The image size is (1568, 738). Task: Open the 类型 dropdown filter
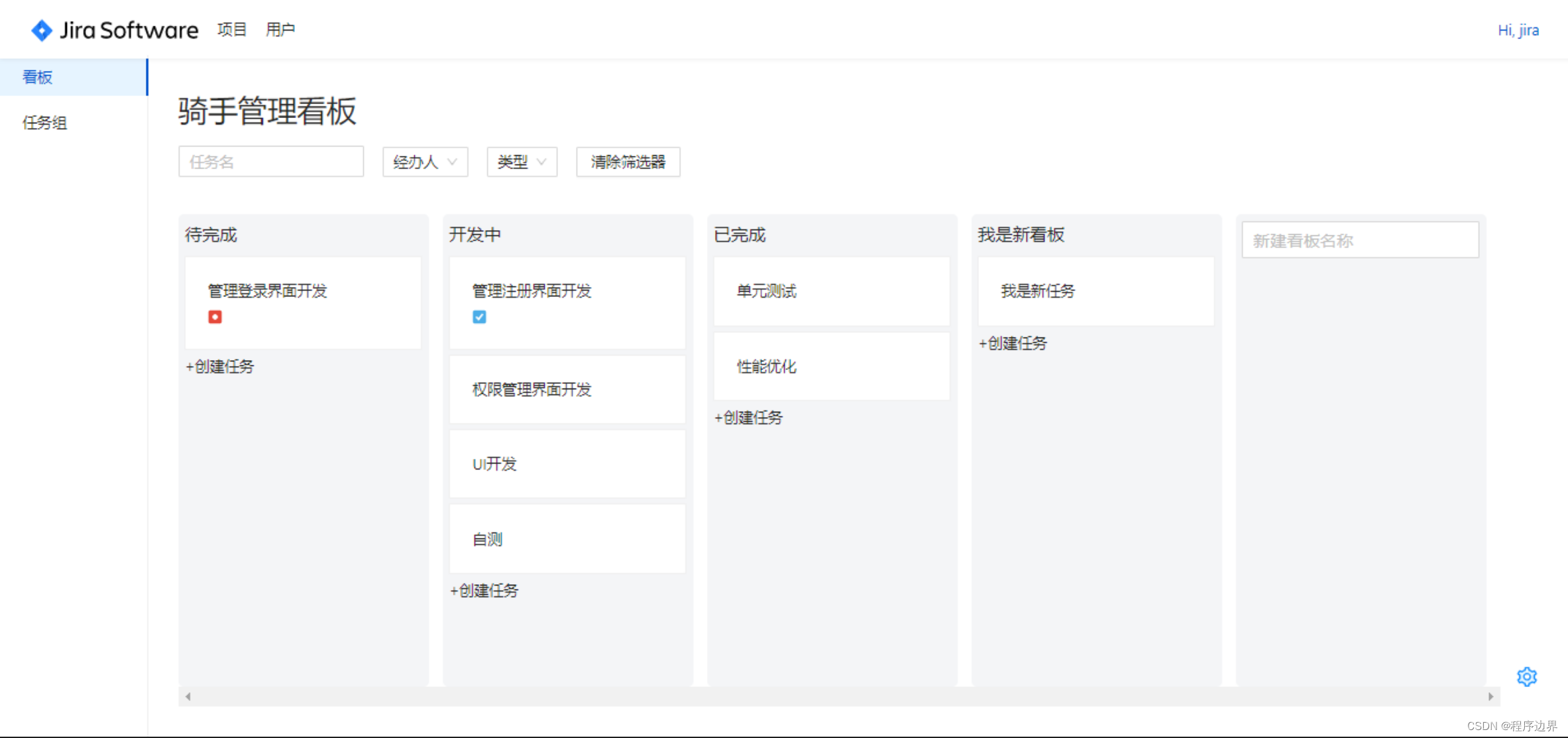[522, 162]
